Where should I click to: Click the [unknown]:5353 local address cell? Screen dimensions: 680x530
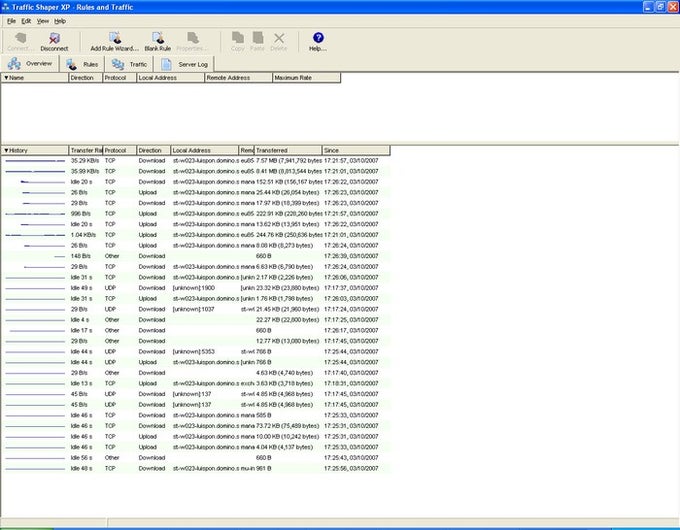click(193, 352)
